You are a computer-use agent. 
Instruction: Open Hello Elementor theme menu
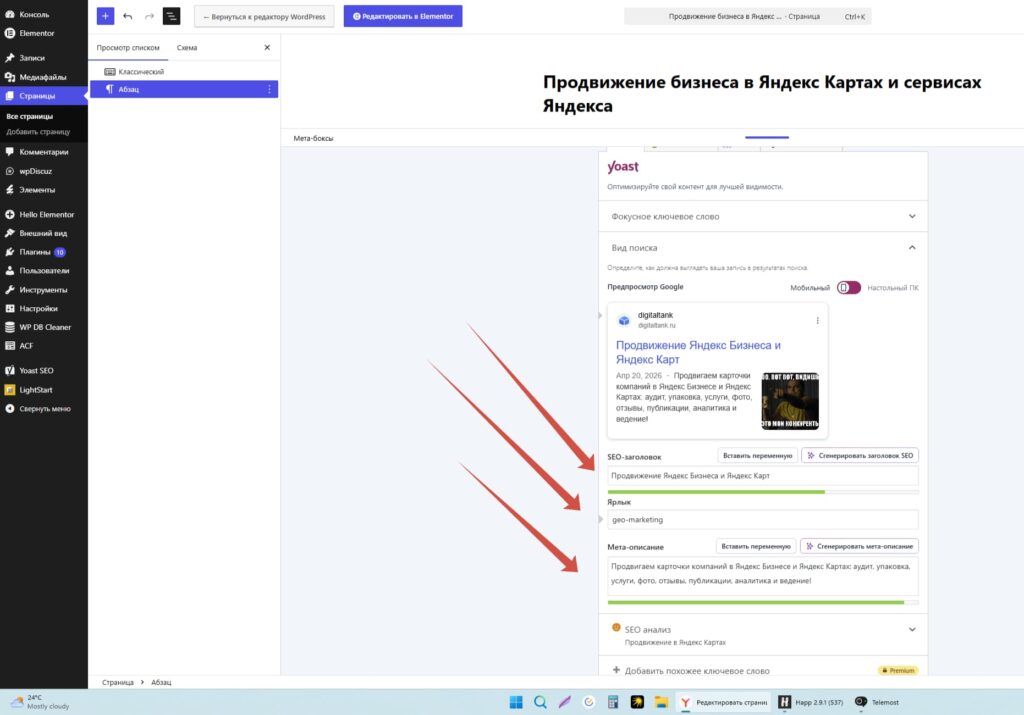[x=44, y=214]
